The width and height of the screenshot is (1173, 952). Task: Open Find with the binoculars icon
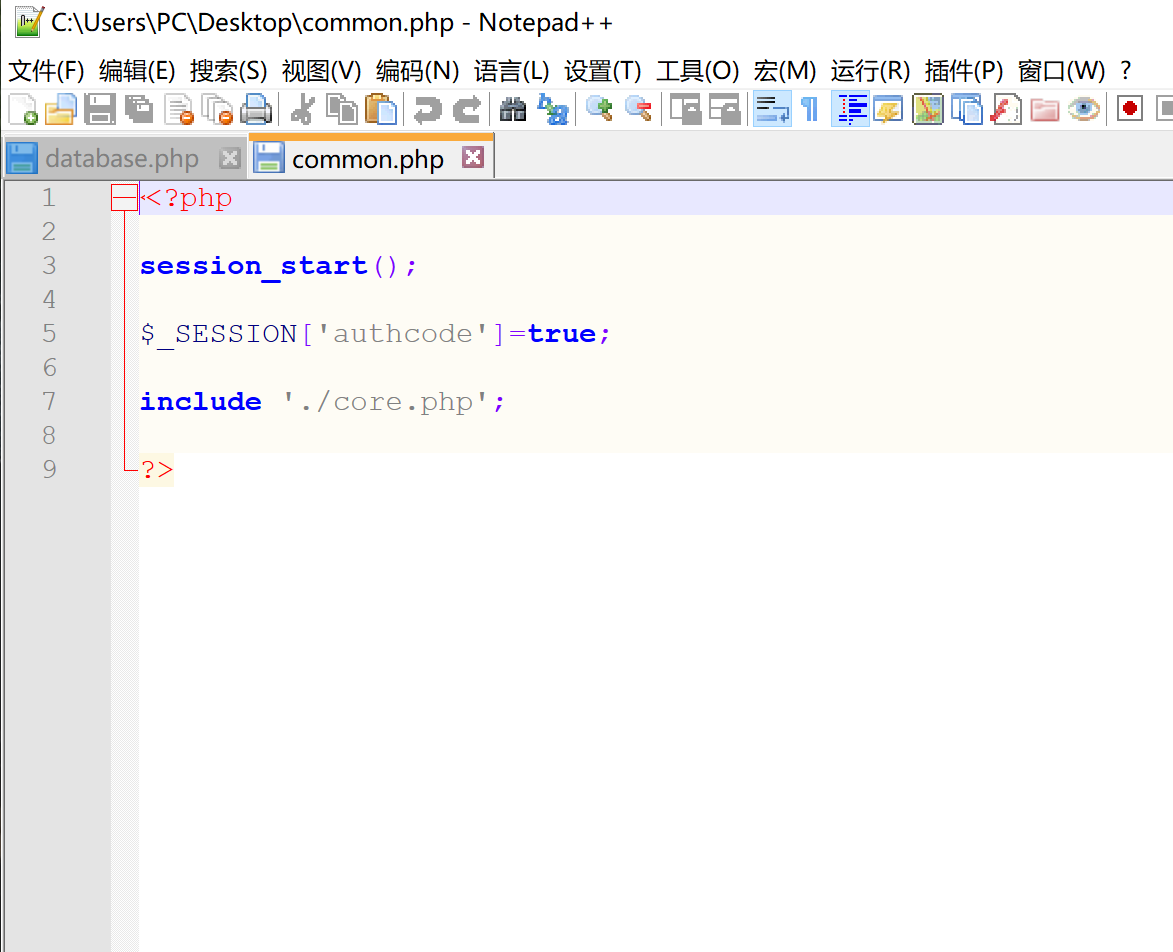click(x=513, y=109)
